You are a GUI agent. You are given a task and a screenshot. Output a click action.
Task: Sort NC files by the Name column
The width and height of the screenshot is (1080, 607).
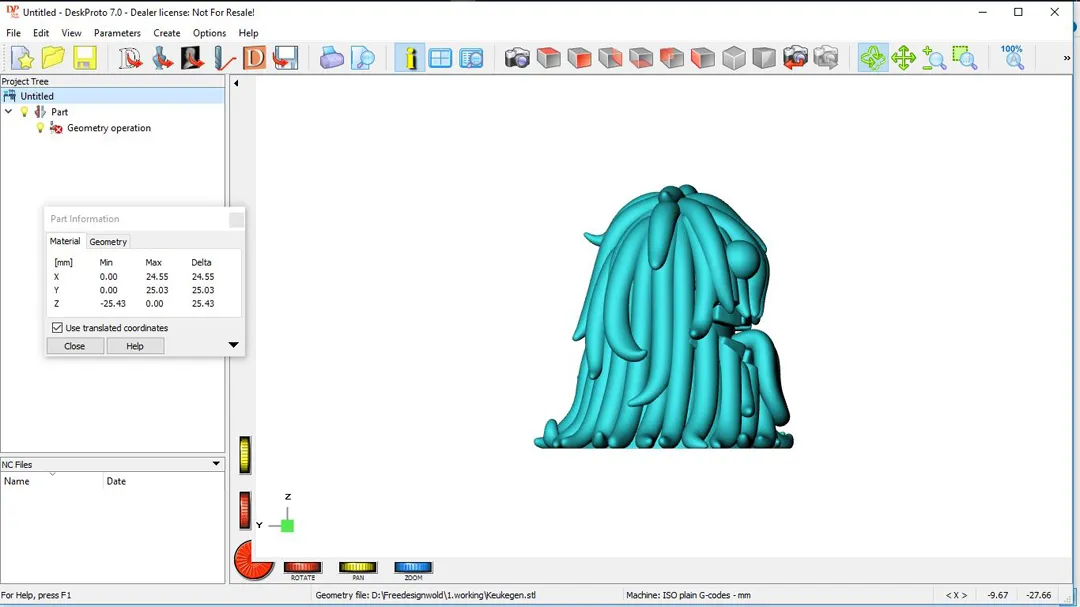click(52, 481)
